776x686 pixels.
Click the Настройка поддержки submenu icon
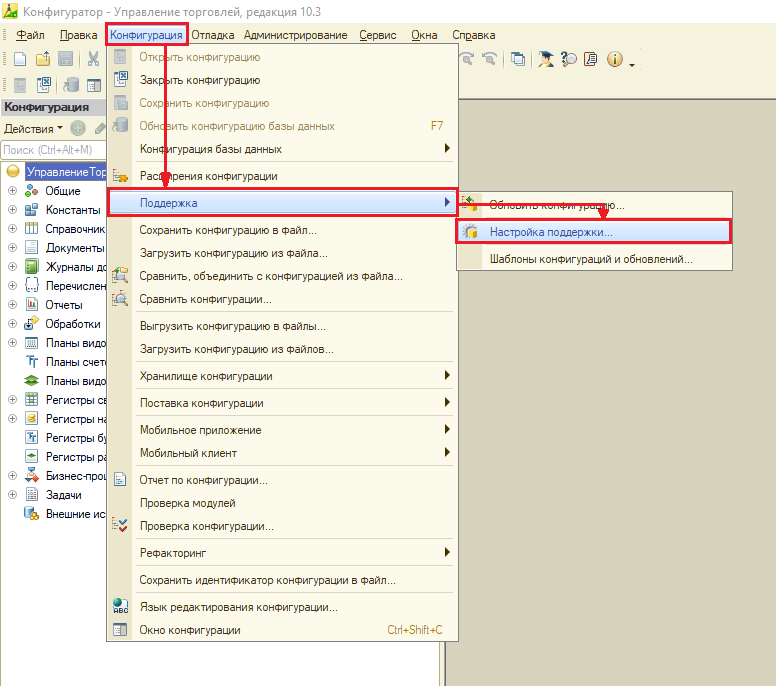470,232
